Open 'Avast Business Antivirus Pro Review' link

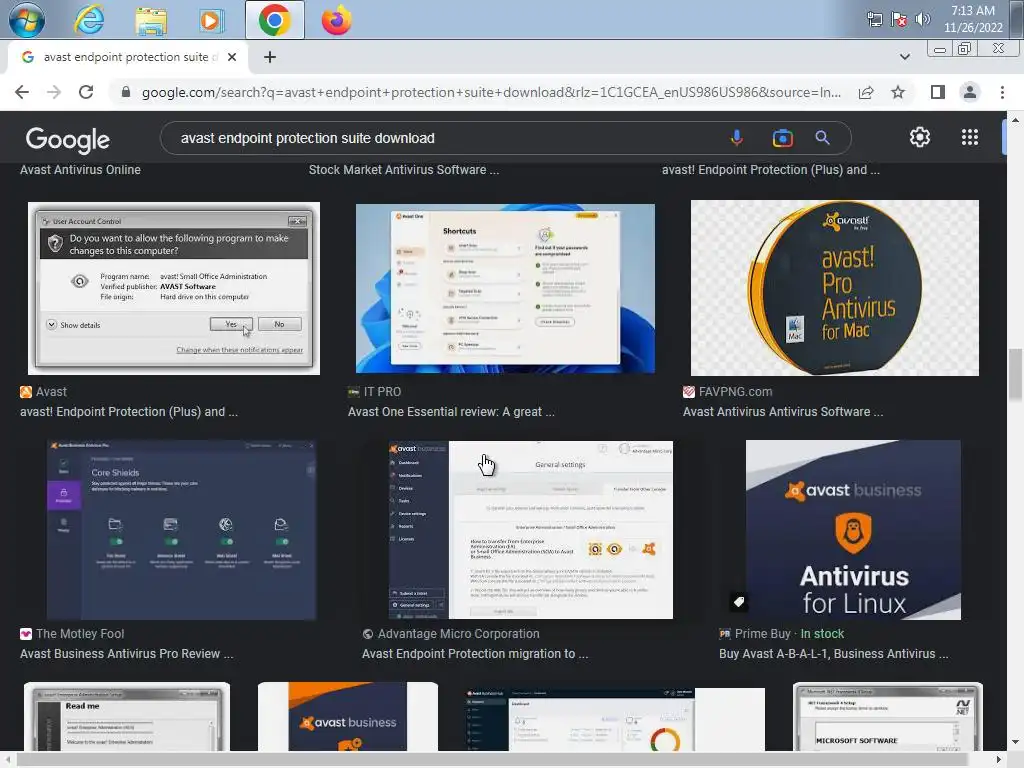[x=126, y=654]
